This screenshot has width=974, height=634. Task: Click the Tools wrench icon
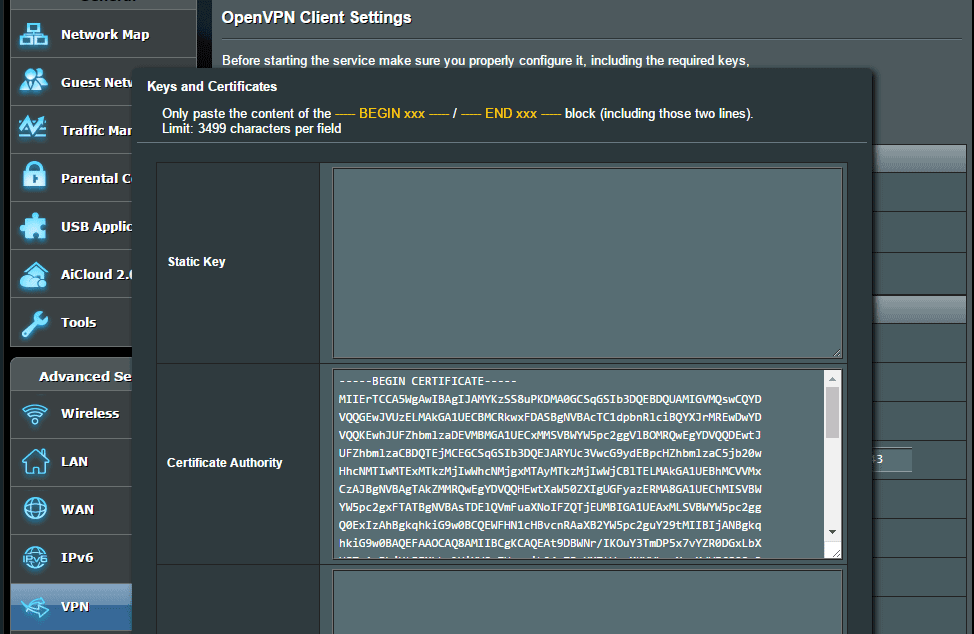[x=34, y=324]
